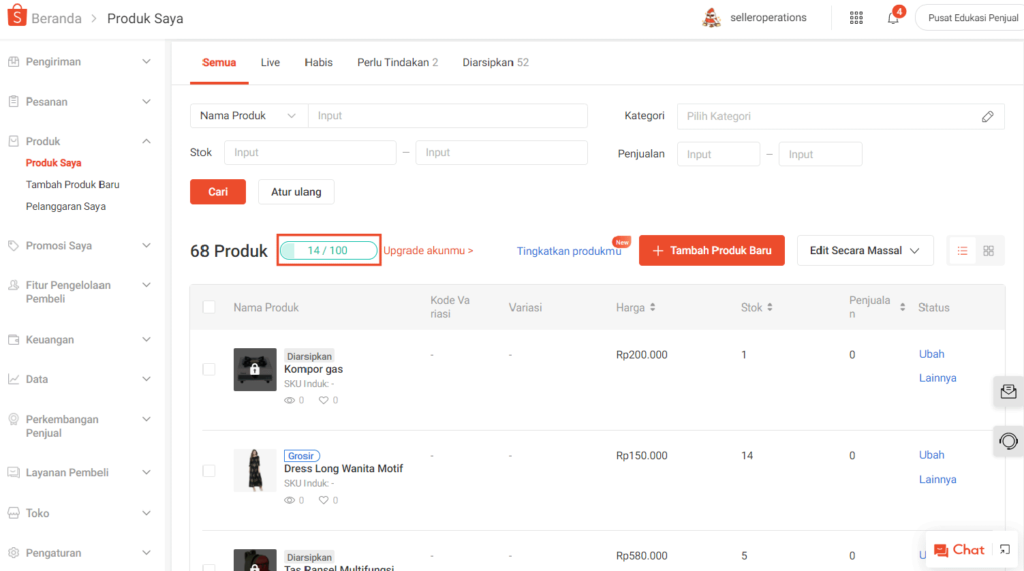Click the Toko shop icon

(13, 513)
